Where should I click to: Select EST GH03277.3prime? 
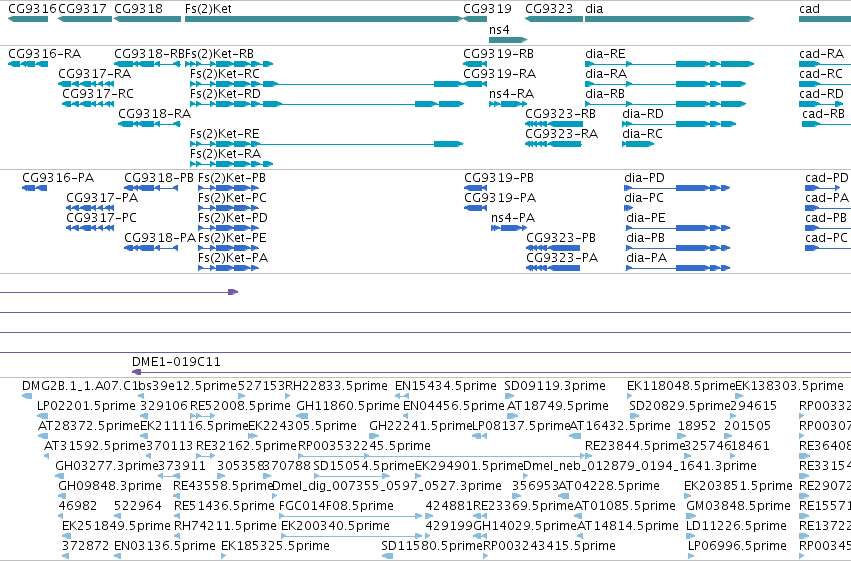(107, 466)
